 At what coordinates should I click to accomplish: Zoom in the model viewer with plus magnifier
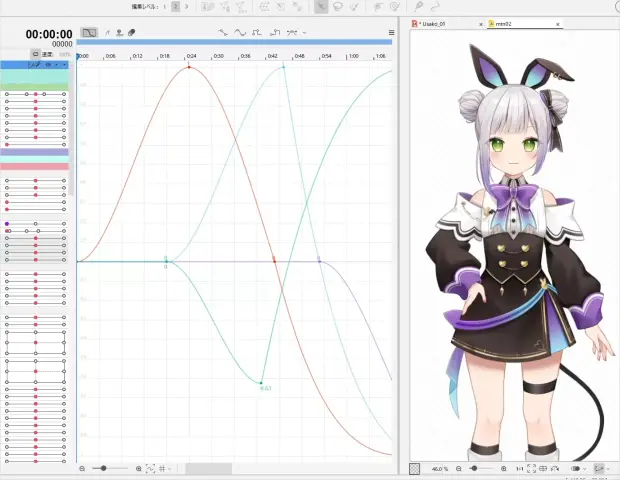click(503, 469)
